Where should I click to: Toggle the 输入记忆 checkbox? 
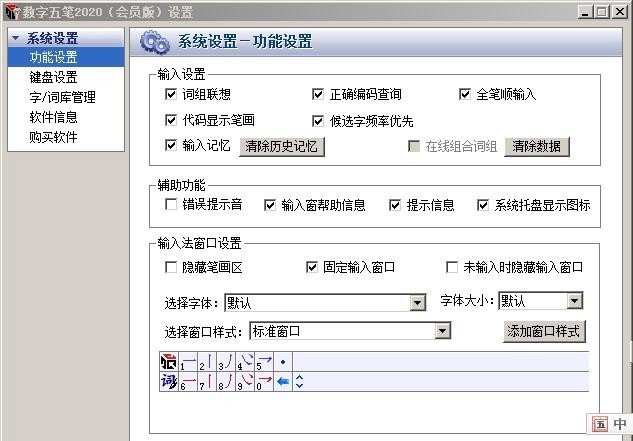click(x=171, y=145)
